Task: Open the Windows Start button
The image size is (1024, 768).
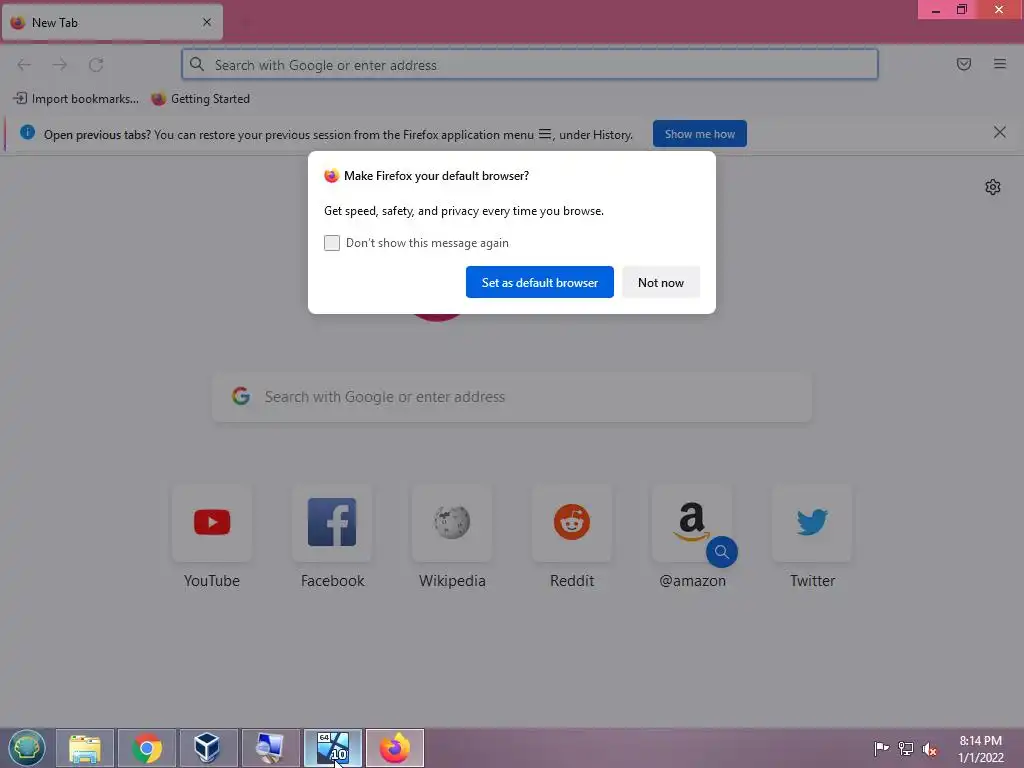Action: [27, 748]
